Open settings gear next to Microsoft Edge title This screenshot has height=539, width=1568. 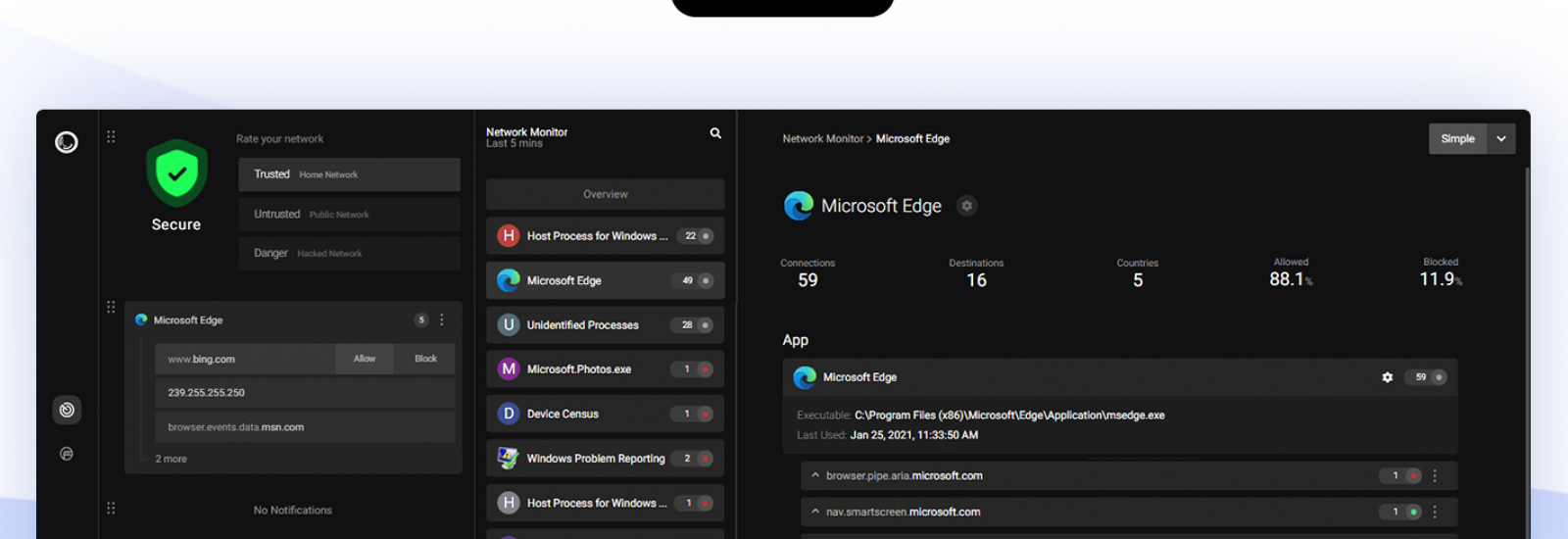(x=966, y=206)
